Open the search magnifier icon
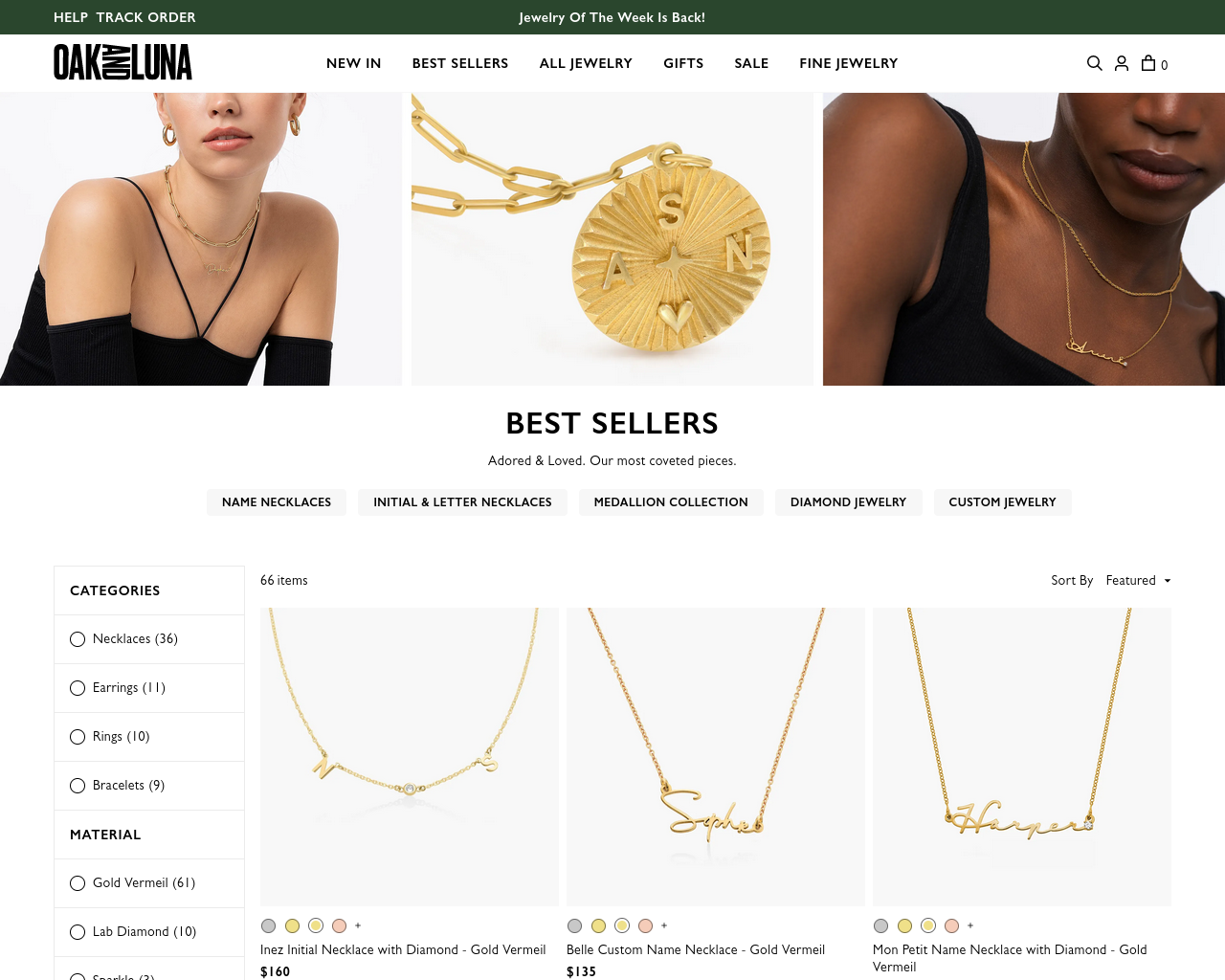This screenshot has width=1225, height=980. point(1095,63)
